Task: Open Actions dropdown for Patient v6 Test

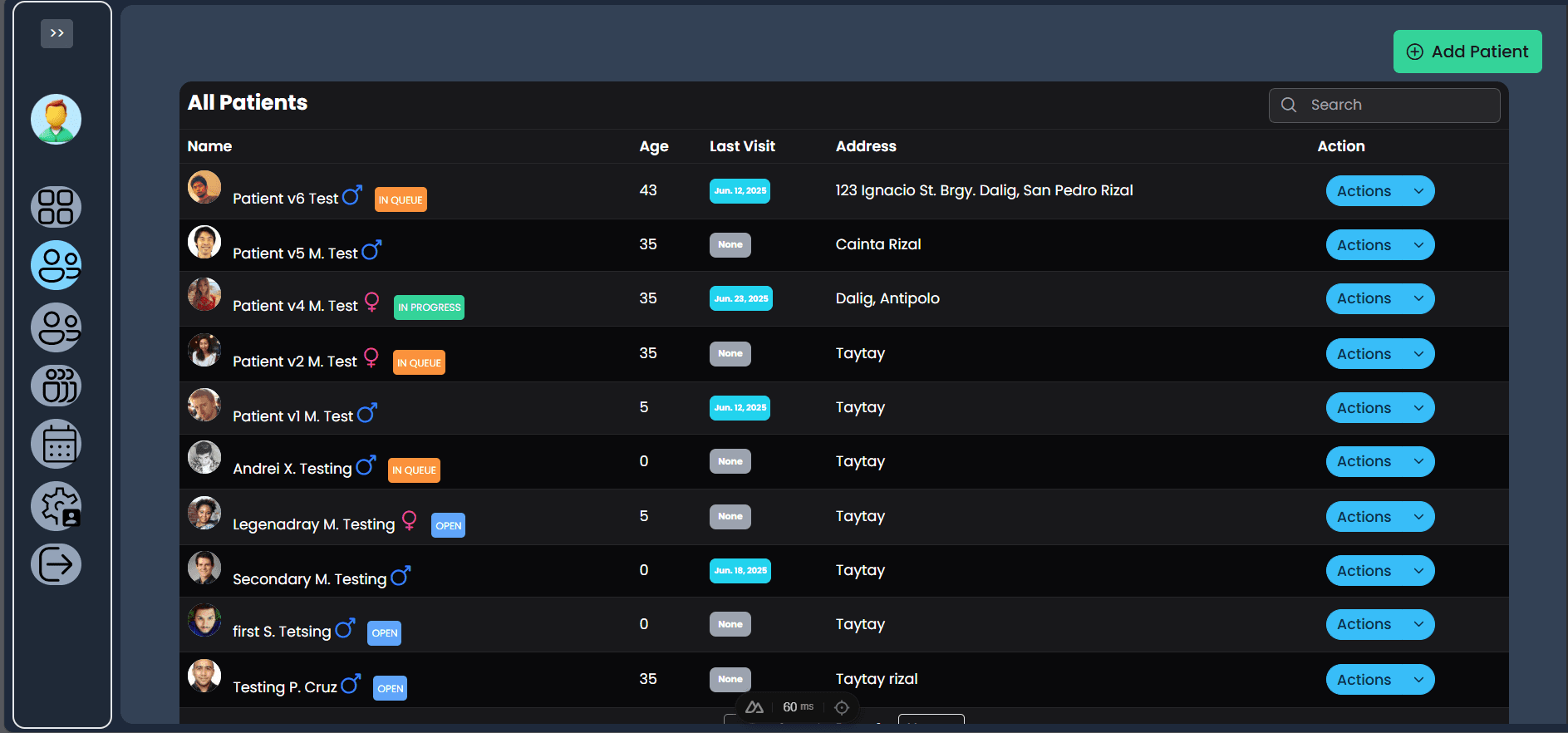Action: 1380,191
